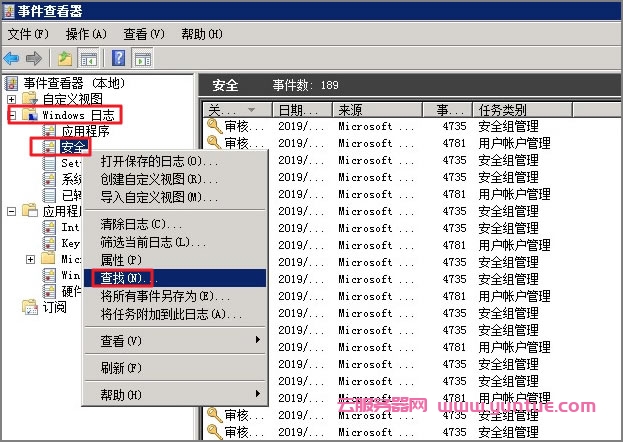Click the 来源 column header
The height and width of the screenshot is (442, 623).
(375, 110)
